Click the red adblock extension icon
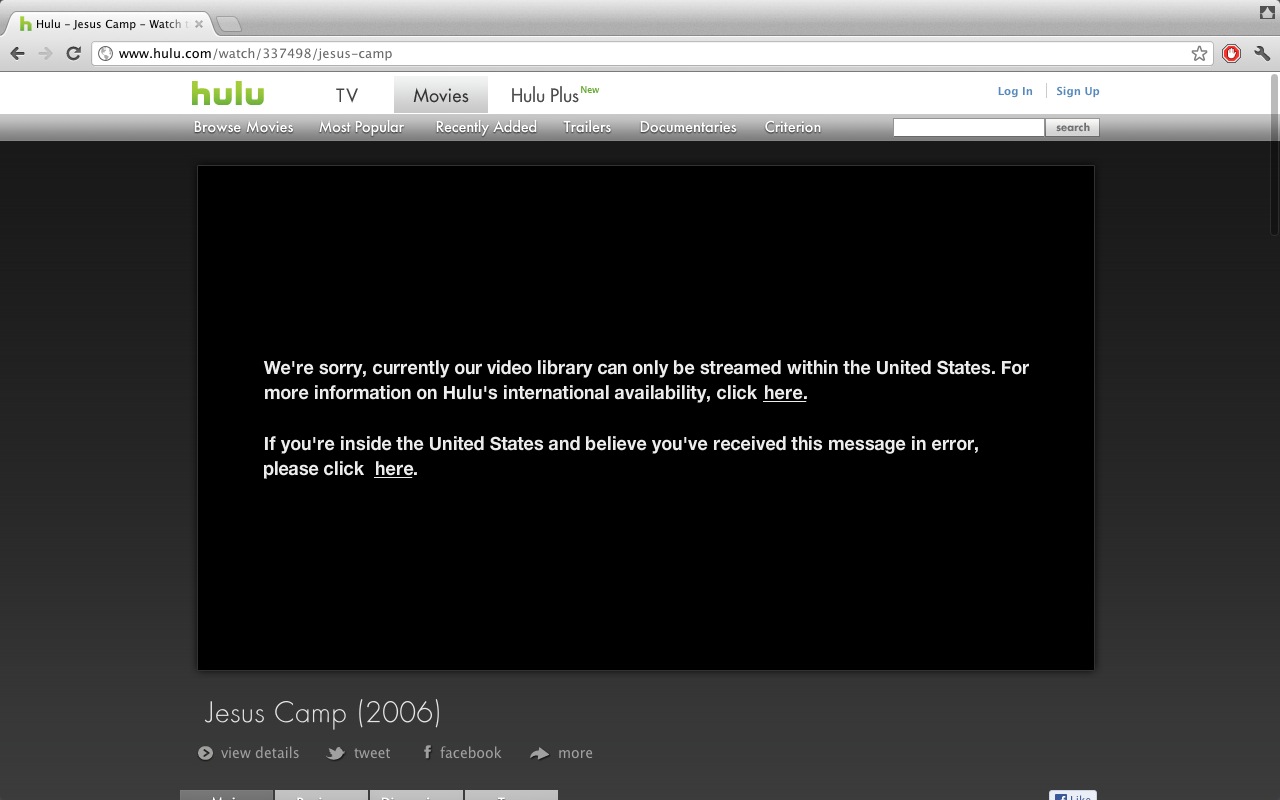 pyautogui.click(x=1232, y=54)
